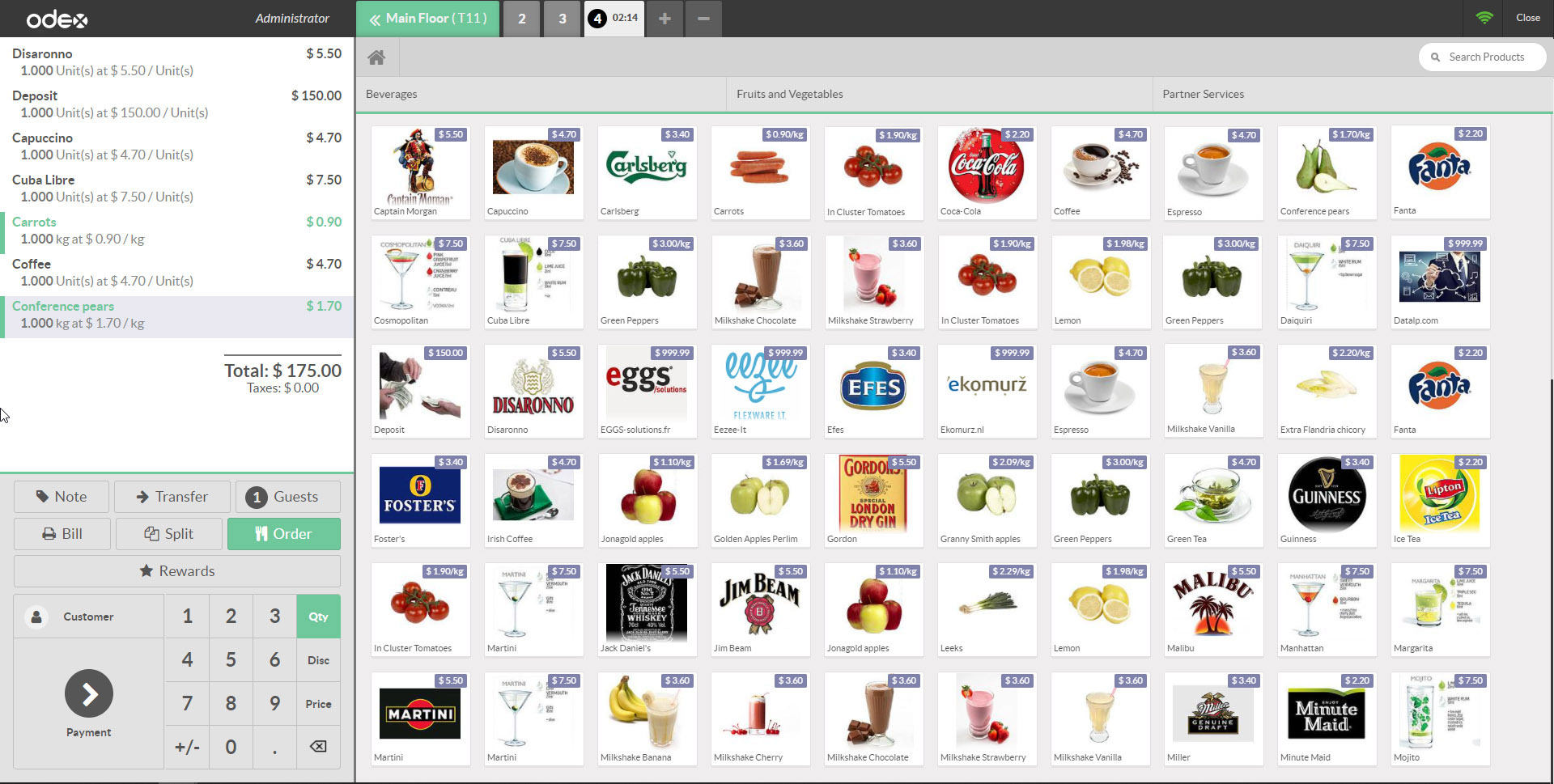Tap the plus/minus sign key
Image resolution: width=1554 pixels, height=784 pixels.
[x=187, y=747]
